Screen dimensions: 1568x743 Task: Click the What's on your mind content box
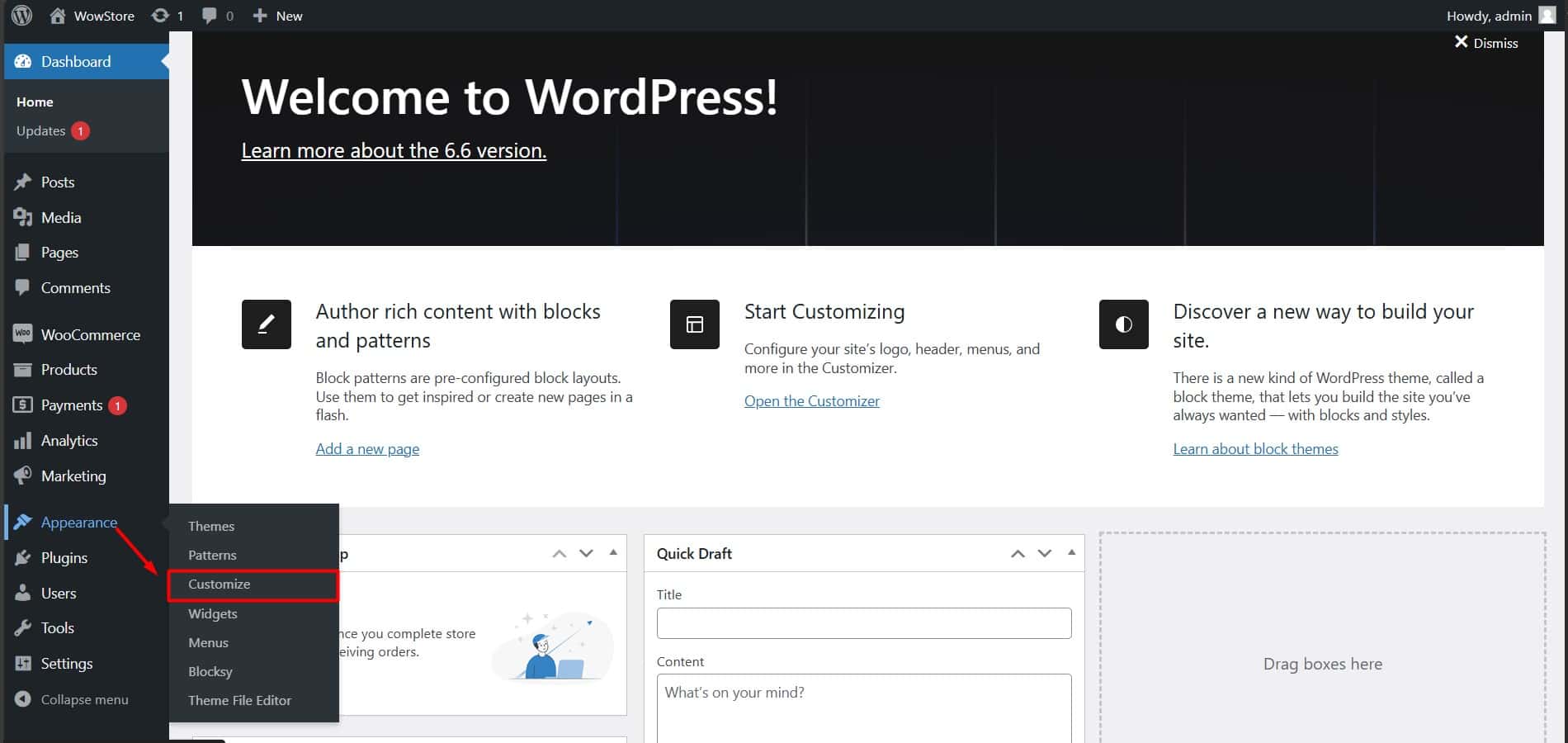point(864,708)
